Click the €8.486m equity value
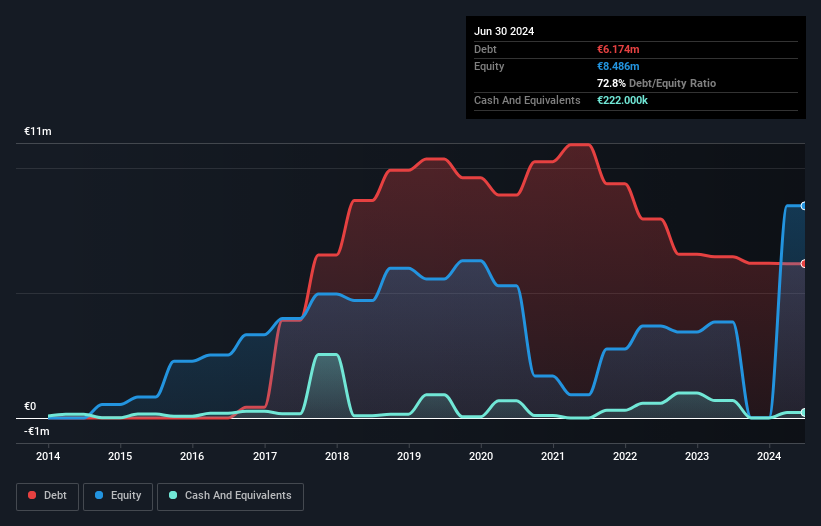Image resolution: width=821 pixels, height=526 pixels. click(618, 66)
